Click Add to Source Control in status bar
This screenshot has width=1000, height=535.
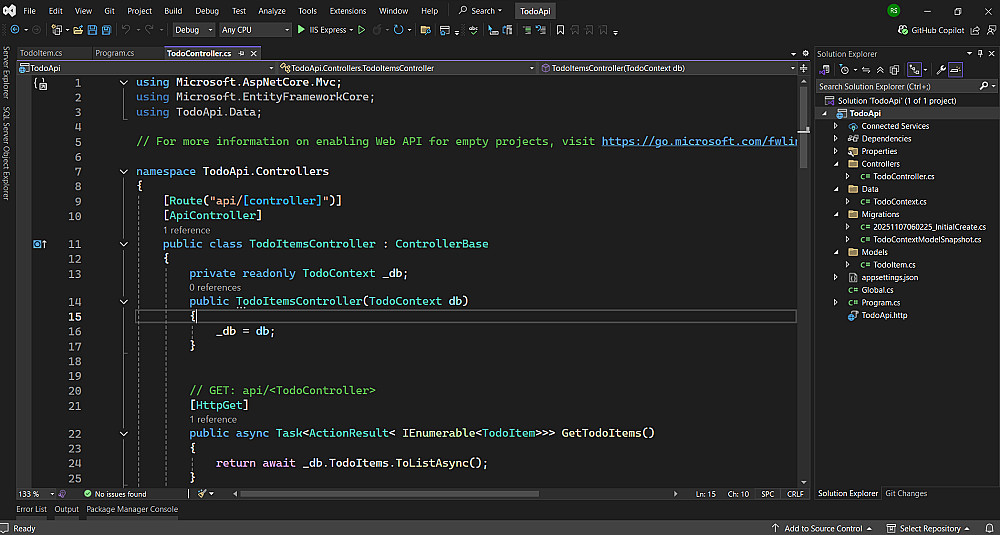coord(822,528)
